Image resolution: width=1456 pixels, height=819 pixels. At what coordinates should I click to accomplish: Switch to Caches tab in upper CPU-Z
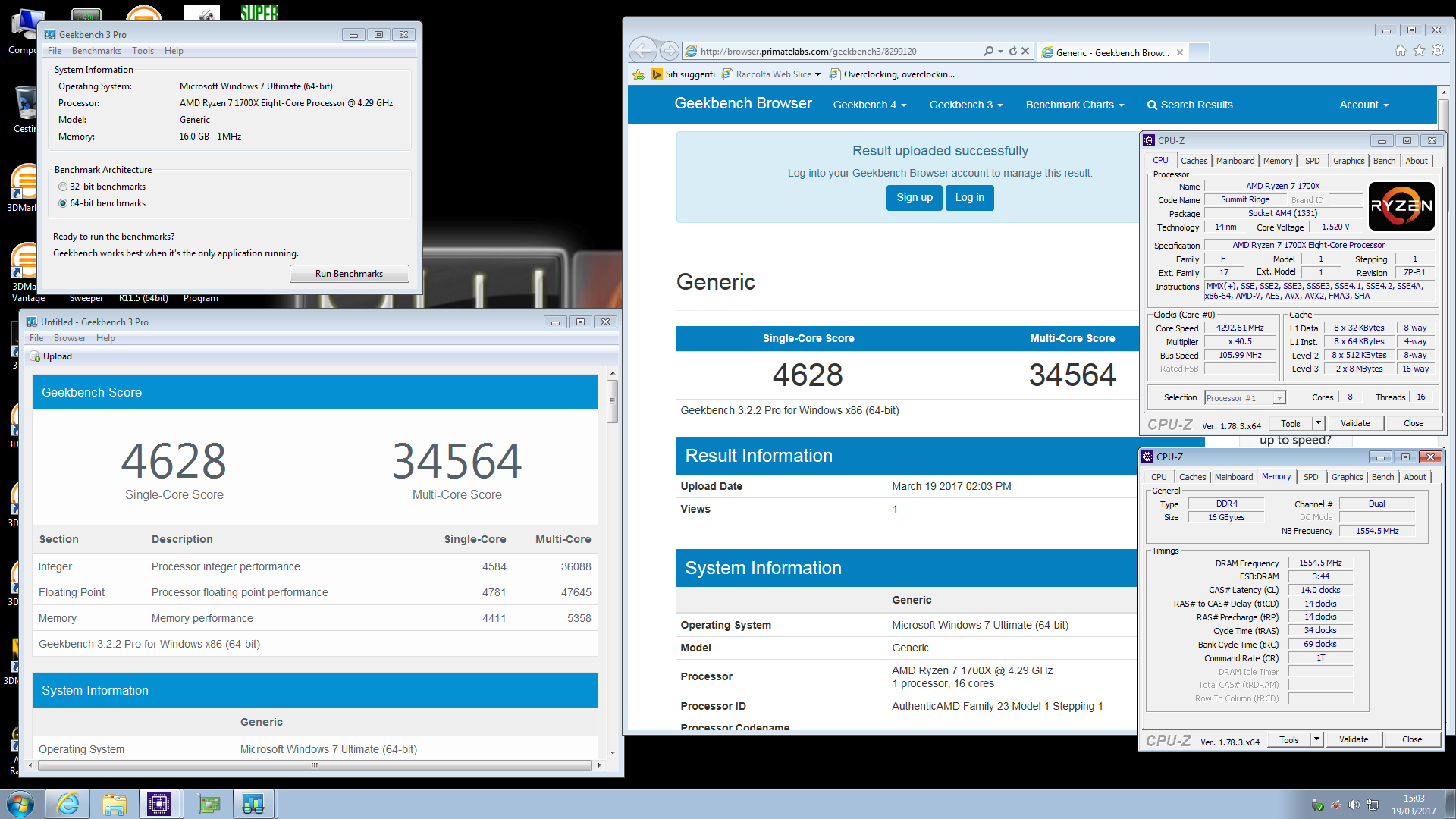tap(1194, 161)
